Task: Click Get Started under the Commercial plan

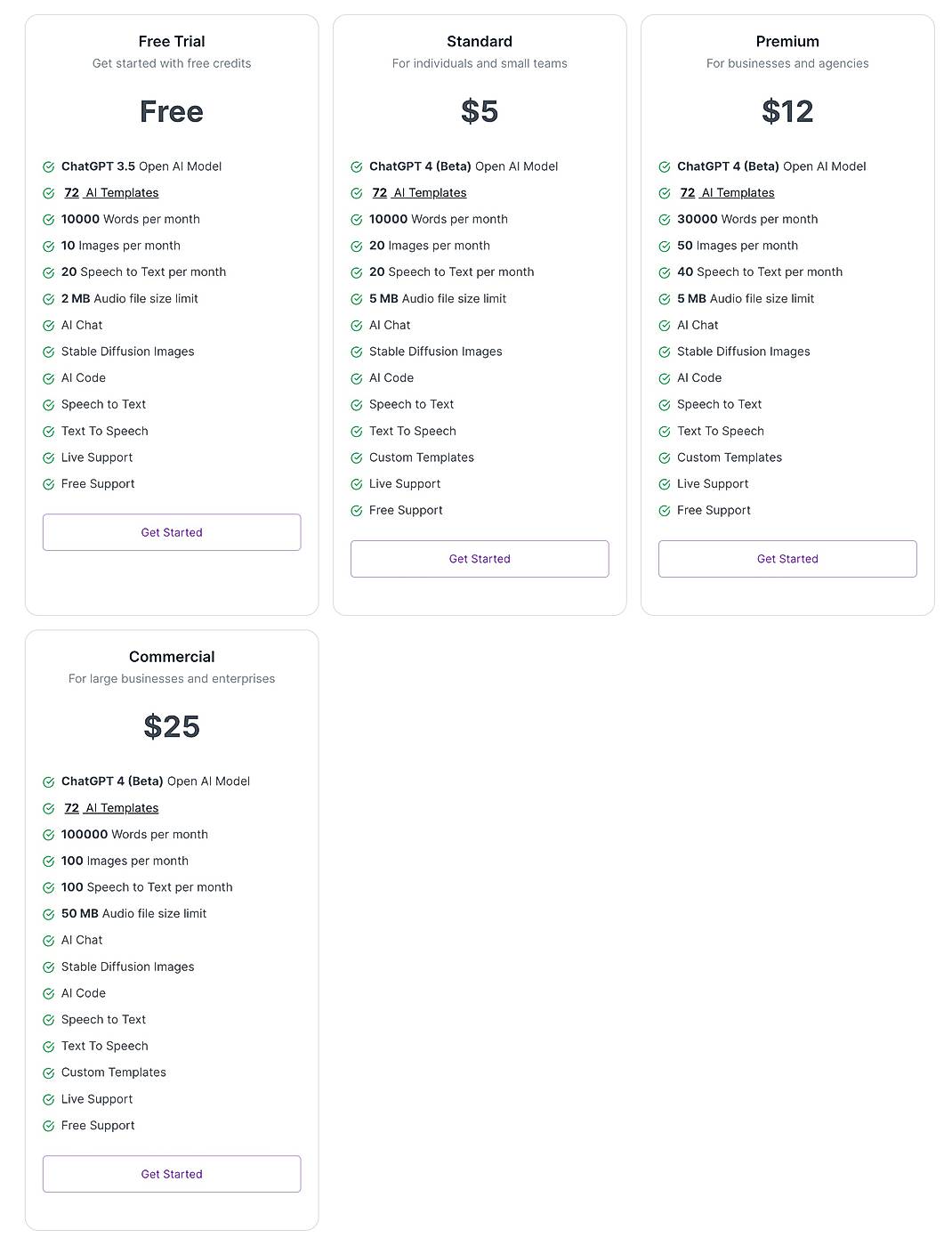Action: click(171, 1174)
